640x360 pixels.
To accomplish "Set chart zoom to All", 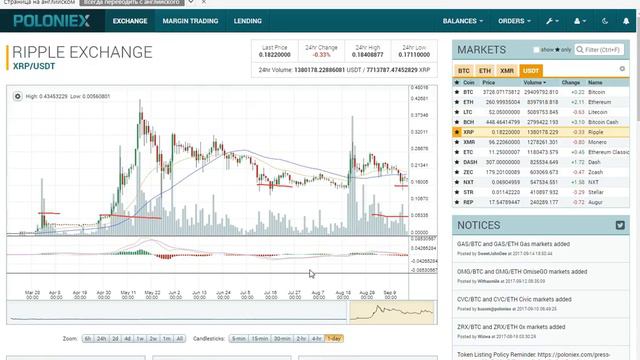I will tap(179, 338).
